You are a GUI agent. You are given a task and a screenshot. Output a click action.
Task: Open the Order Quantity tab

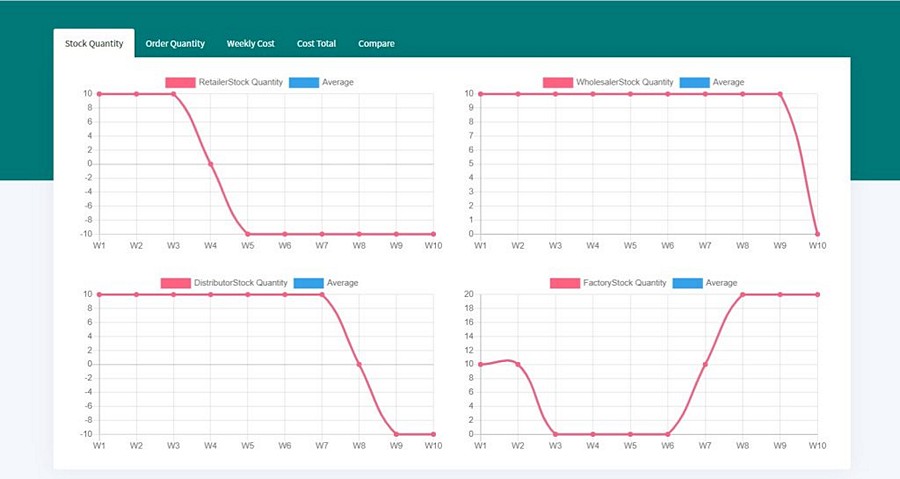tap(175, 44)
